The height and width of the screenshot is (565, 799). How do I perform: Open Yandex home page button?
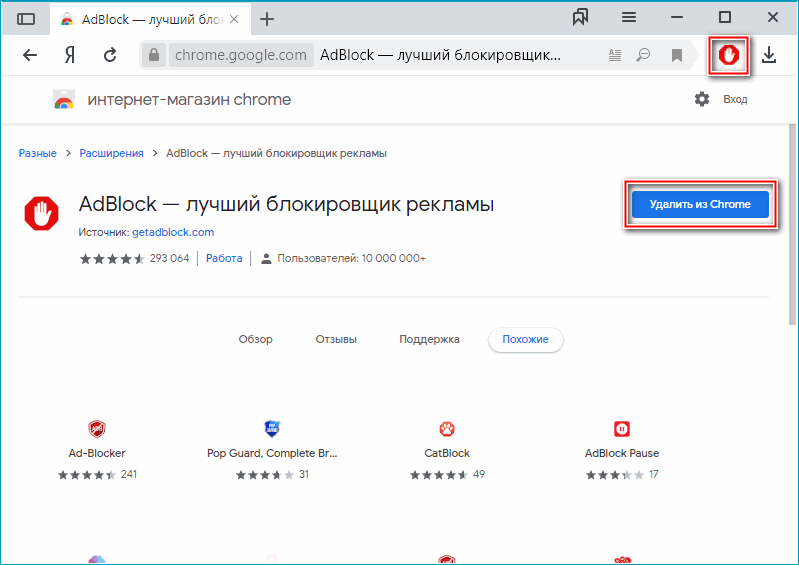pyautogui.click(x=70, y=55)
